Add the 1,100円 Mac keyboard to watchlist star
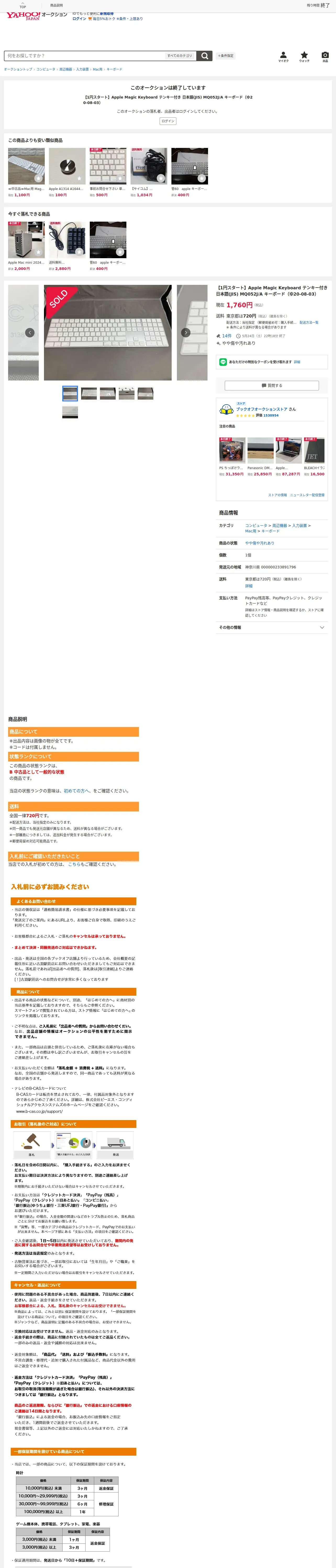The width and height of the screenshot is (336, 1568). coord(38,178)
